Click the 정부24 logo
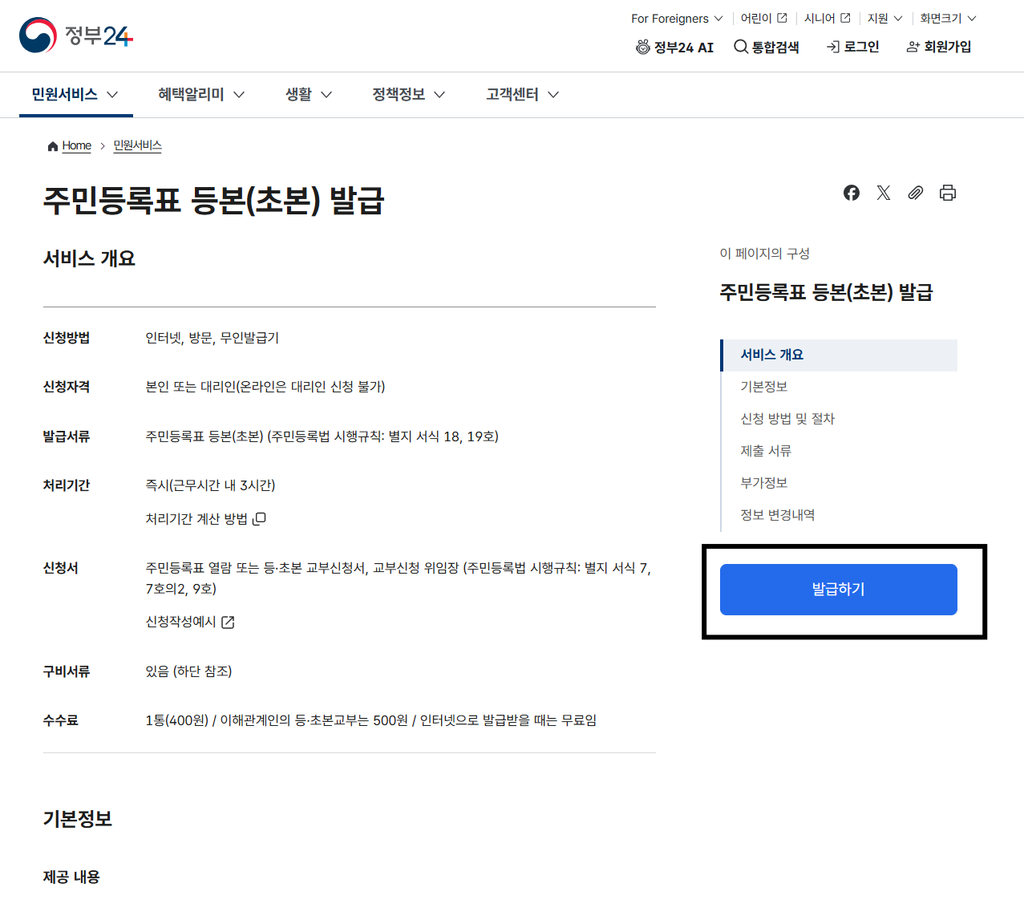This screenshot has height=901, width=1024. tap(76, 35)
